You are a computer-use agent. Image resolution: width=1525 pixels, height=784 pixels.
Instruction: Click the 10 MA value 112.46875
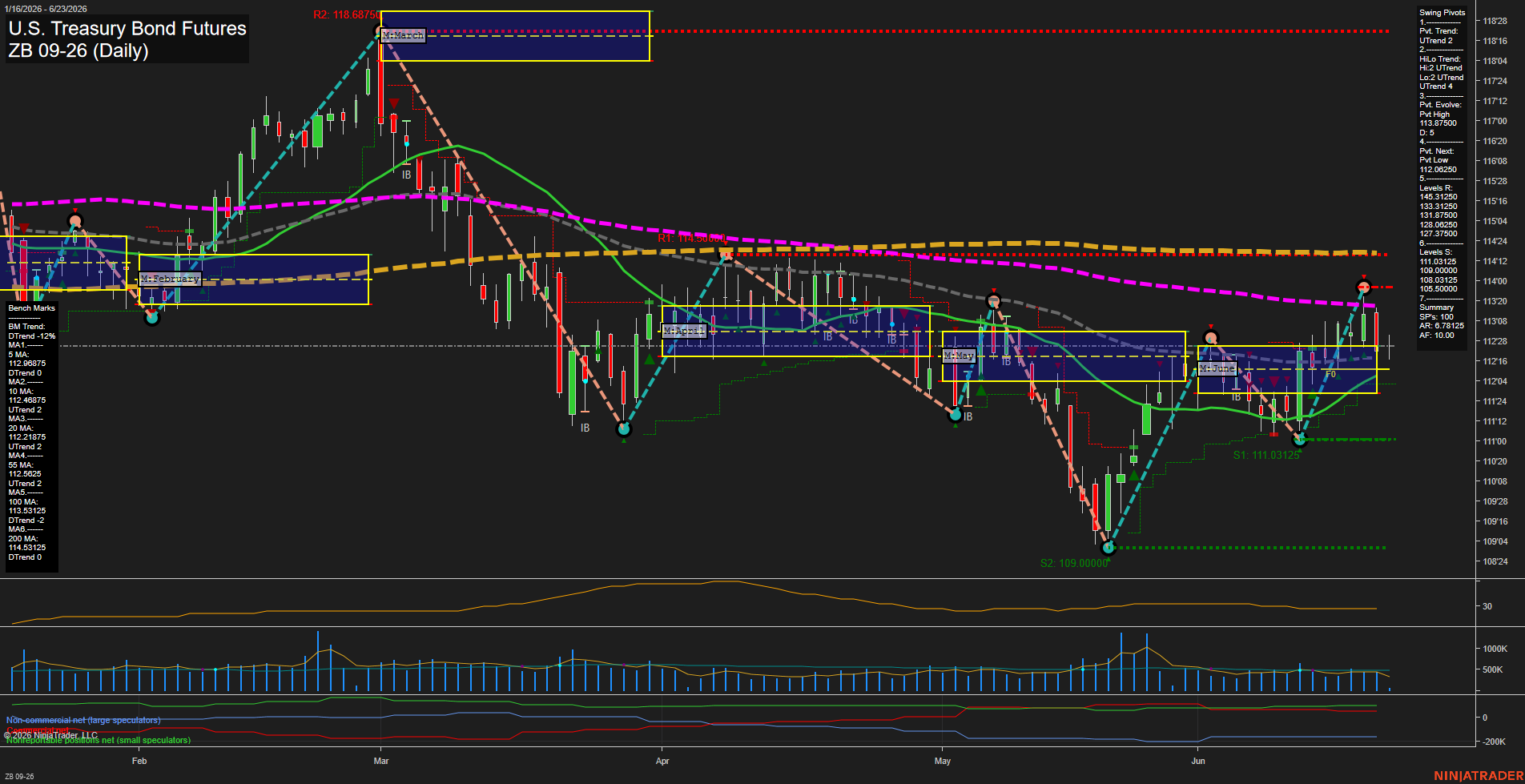pos(27,400)
